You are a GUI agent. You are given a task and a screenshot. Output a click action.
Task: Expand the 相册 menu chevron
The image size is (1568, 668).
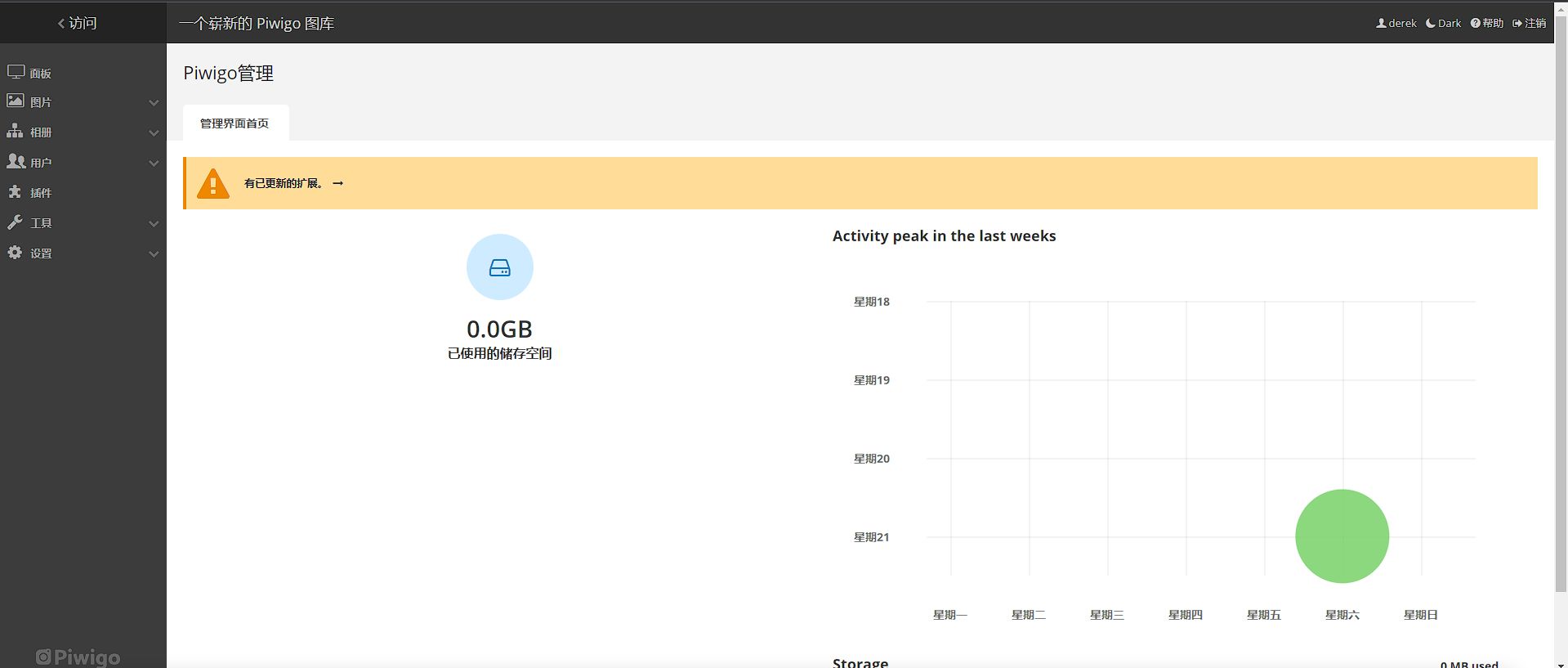pyautogui.click(x=154, y=132)
